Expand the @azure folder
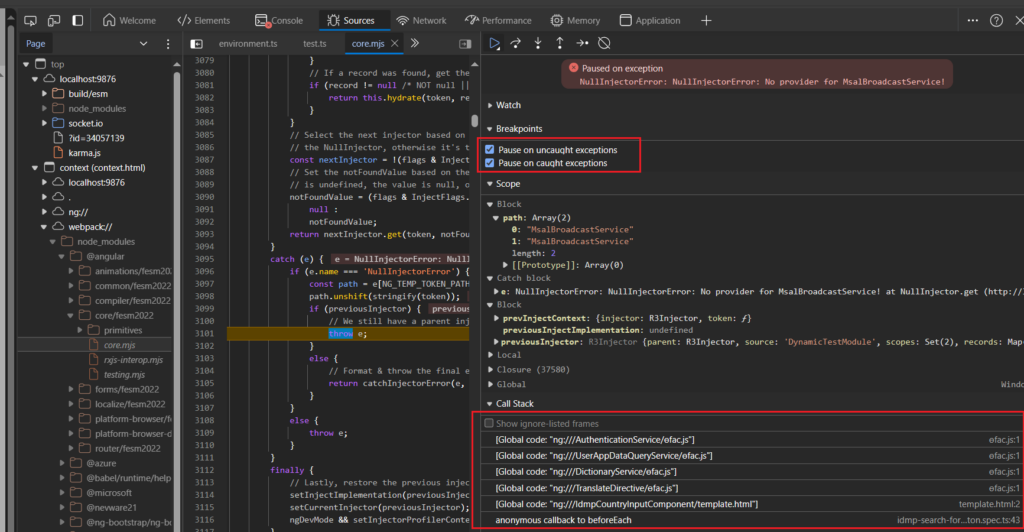 point(62,463)
